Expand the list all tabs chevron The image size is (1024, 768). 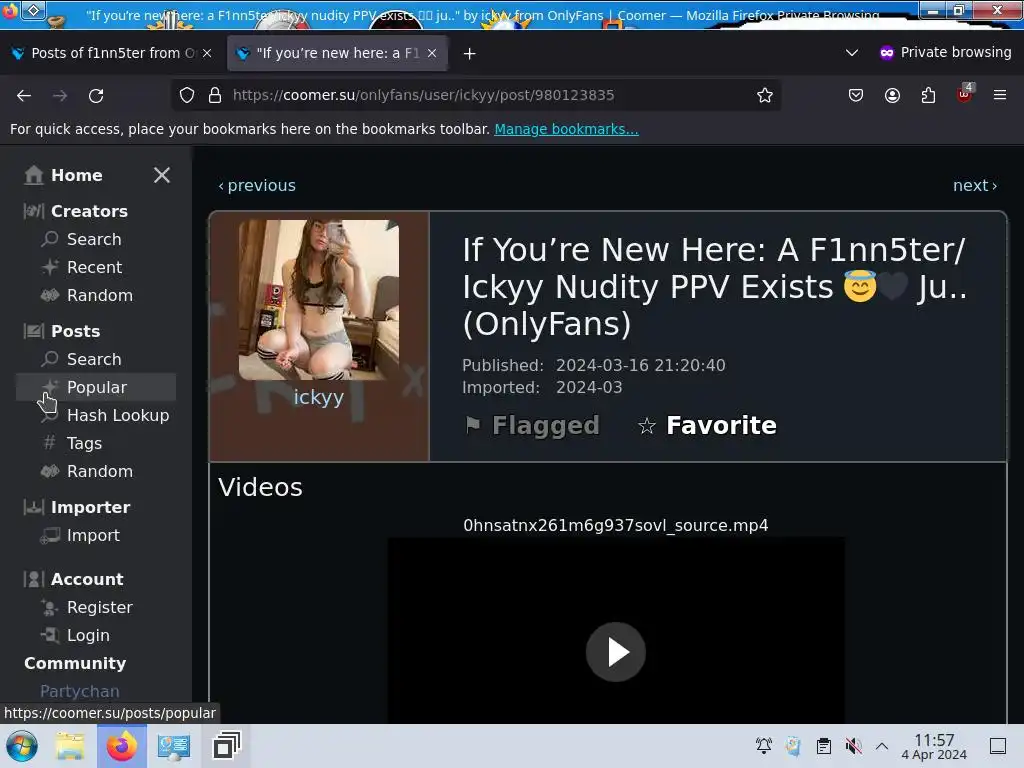coord(852,52)
